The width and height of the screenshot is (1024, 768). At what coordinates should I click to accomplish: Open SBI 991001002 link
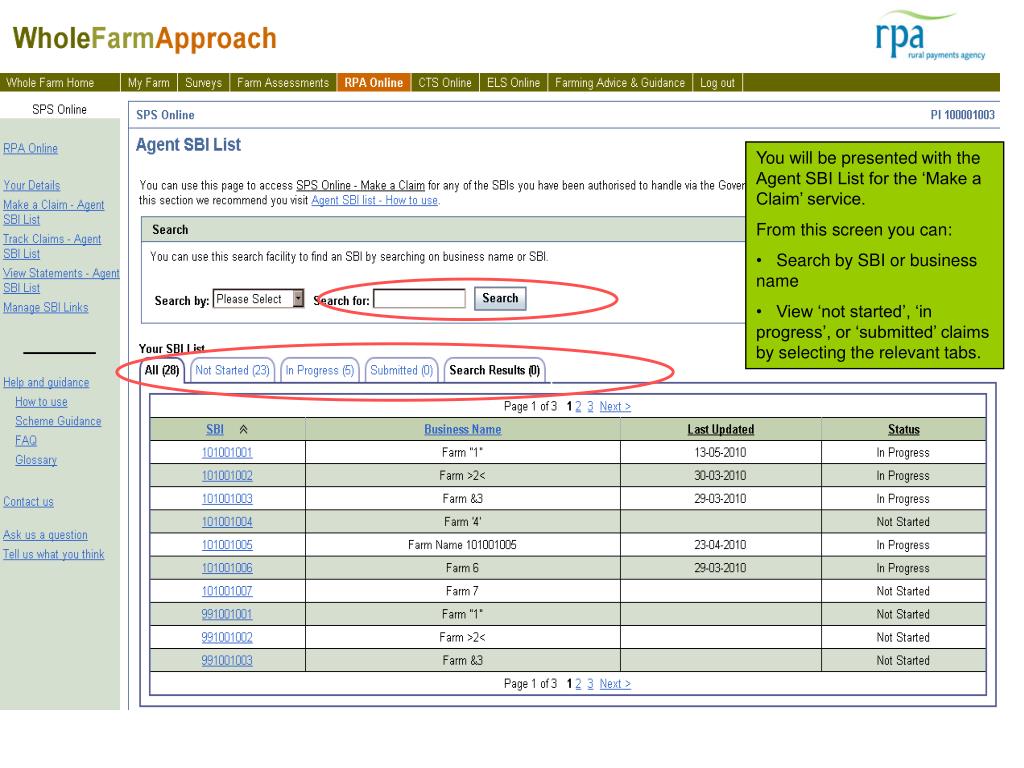pyautogui.click(x=227, y=637)
